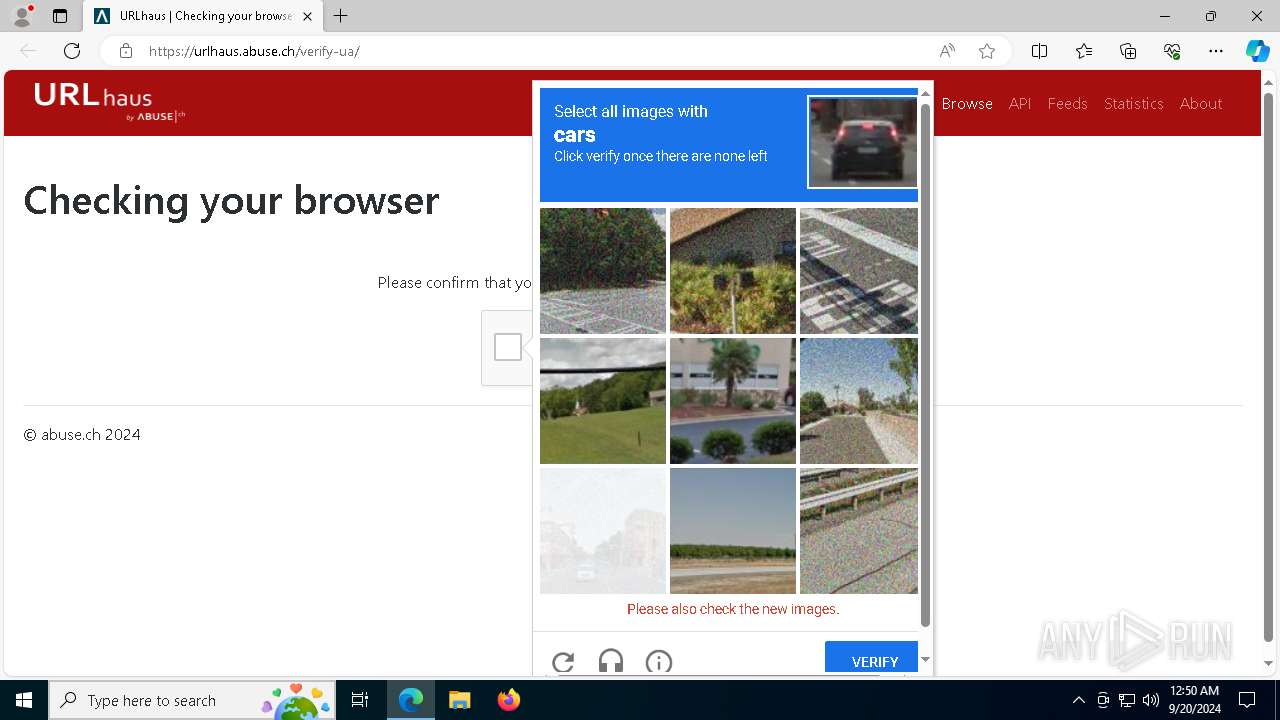Open the Browse menu on URLhaus
Viewport: 1280px width, 720px height.
(x=967, y=103)
